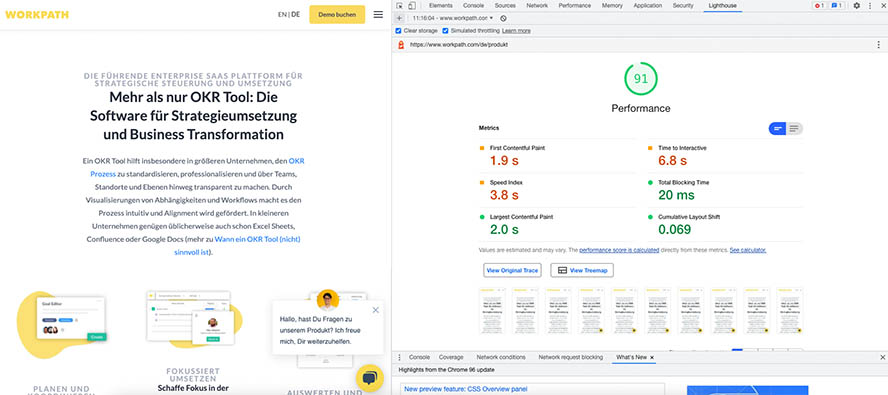Screen dimensions: 888x395
Task: Click the 91 performance score gauge
Action: [641, 79]
